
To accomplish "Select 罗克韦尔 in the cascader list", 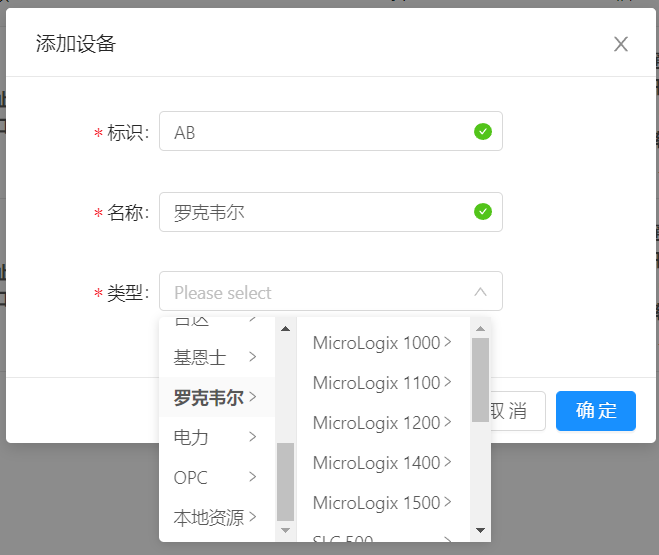I will (217, 397).
